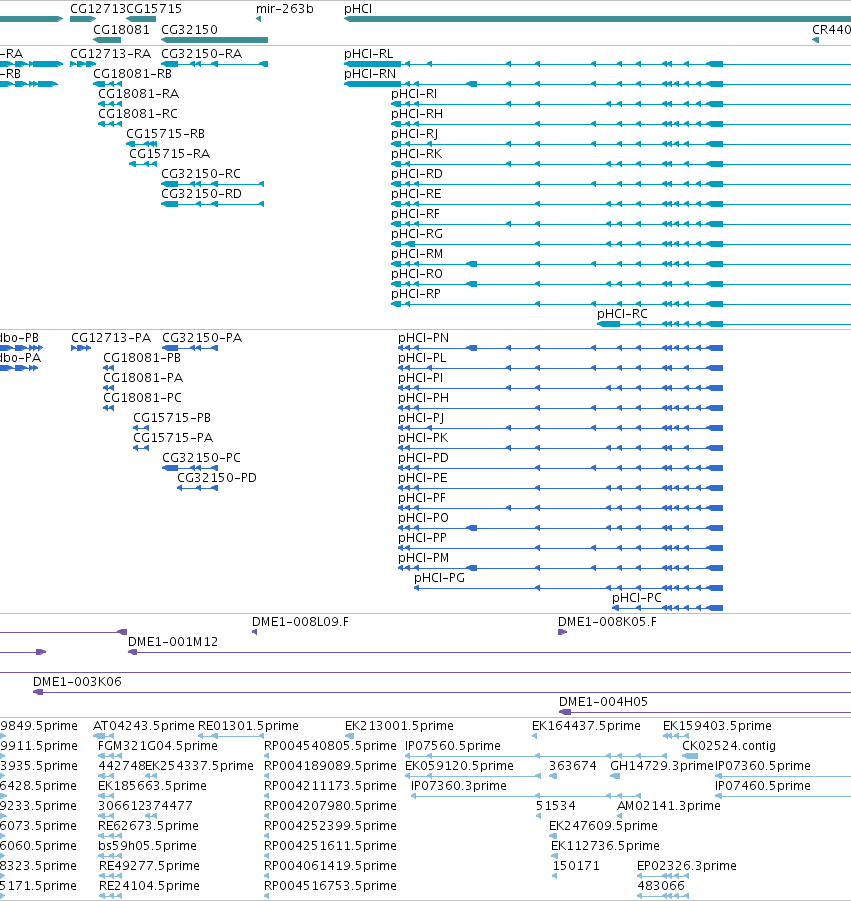The image size is (851, 901).
Task: Select clone label DME1-008K05.F
Action: (x=607, y=622)
